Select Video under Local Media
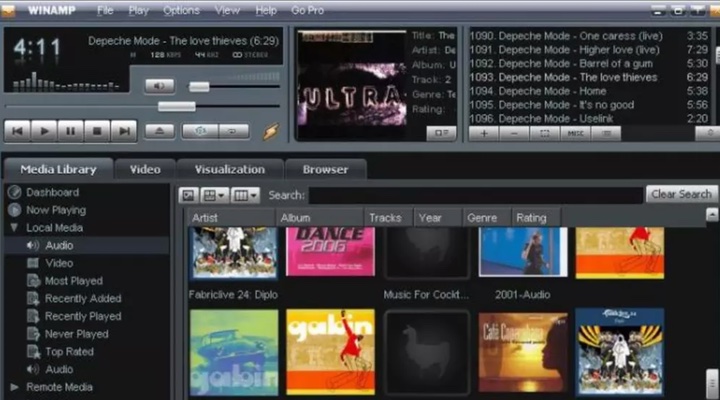This screenshot has height=400, width=720. coord(59,263)
